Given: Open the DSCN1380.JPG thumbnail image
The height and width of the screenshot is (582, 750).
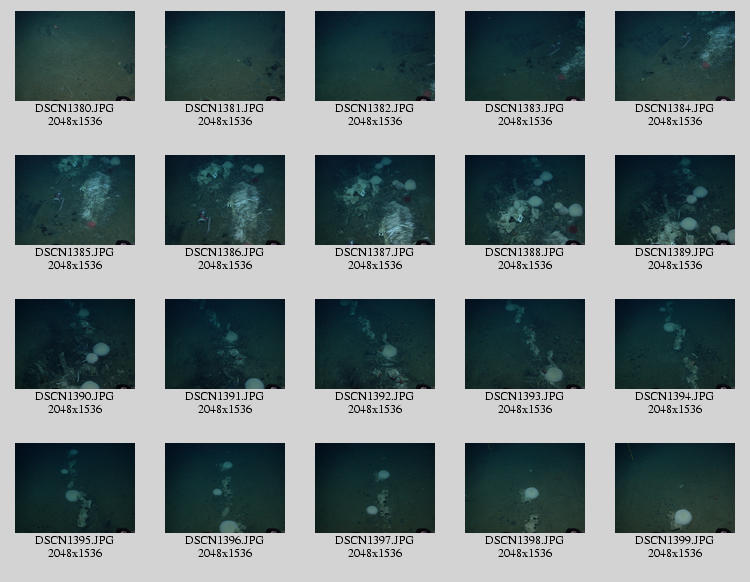Looking at the screenshot, I should click(x=75, y=56).
